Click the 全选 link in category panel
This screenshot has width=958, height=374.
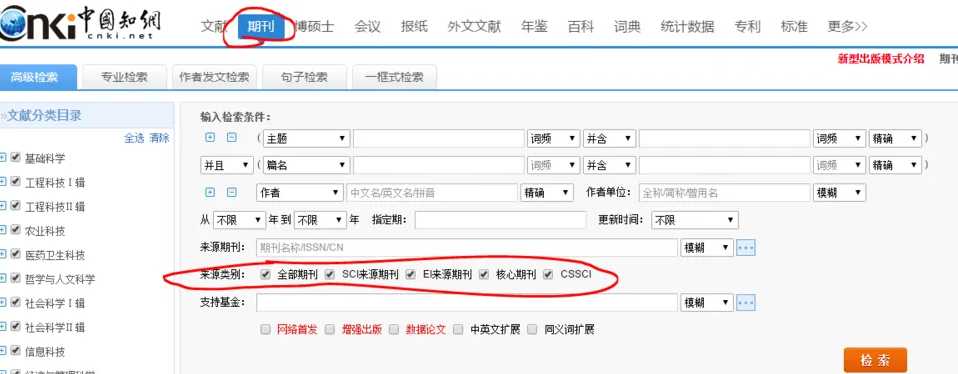(134, 138)
